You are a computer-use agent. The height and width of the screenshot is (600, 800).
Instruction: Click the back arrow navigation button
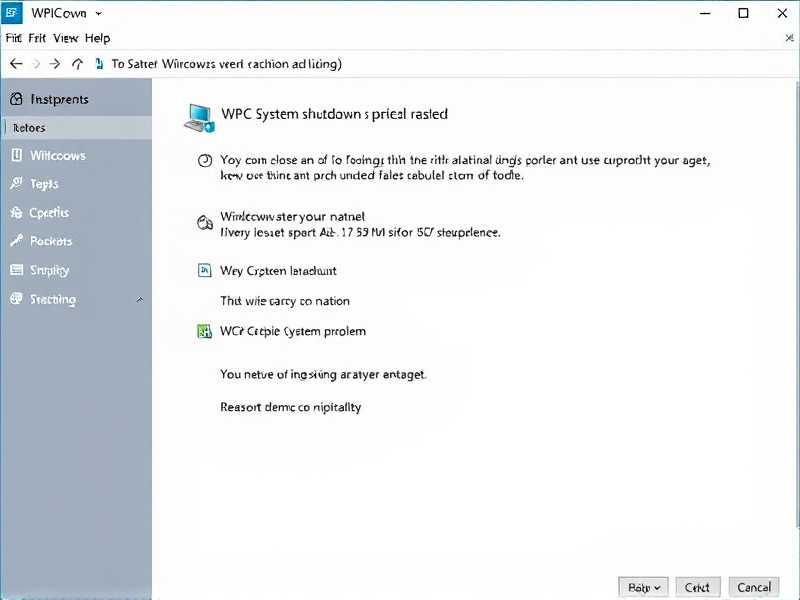[15, 63]
